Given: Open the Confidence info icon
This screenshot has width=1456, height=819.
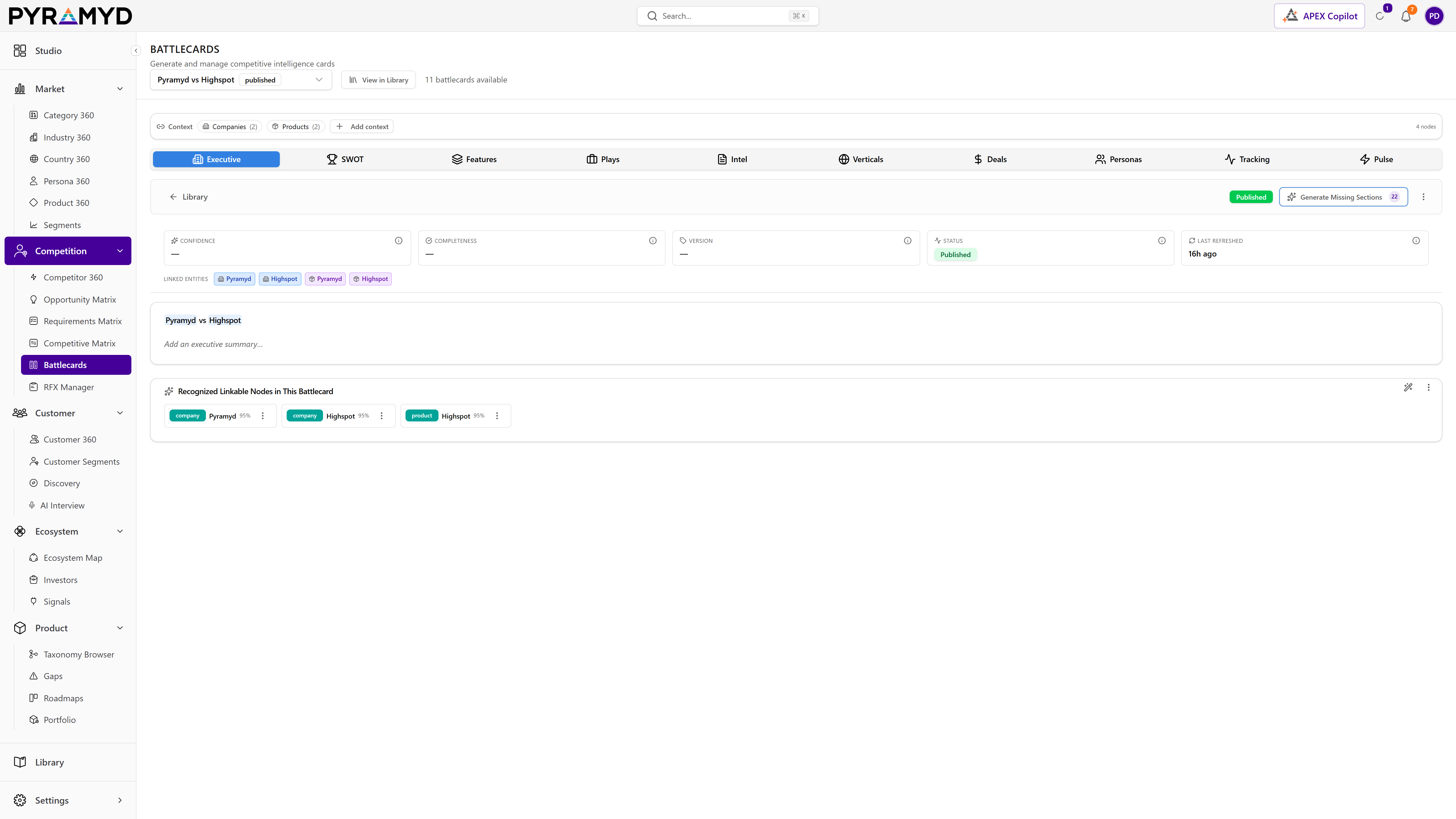Looking at the screenshot, I should pyautogui.click(x=398, y=241).
